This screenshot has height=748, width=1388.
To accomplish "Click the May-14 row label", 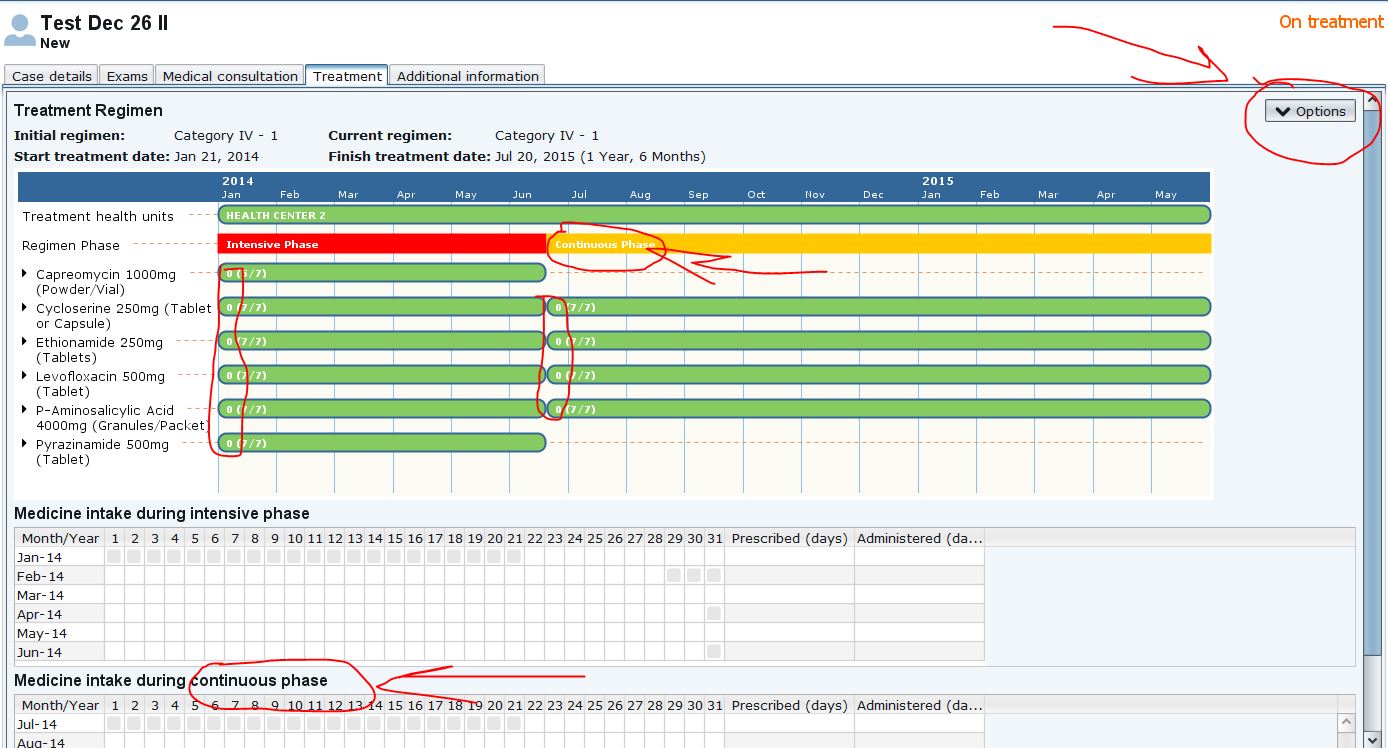I will (x=42, y=633).
